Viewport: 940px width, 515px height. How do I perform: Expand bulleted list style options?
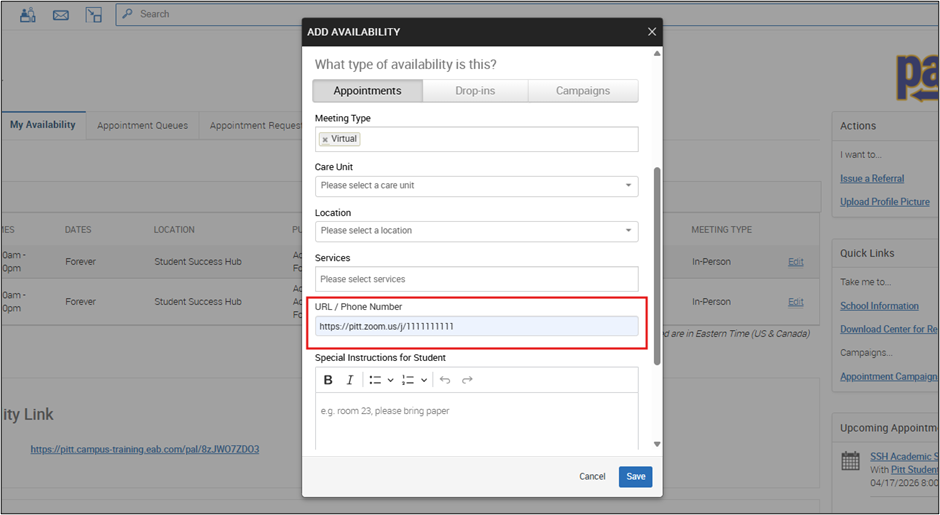tap(390, 380)
